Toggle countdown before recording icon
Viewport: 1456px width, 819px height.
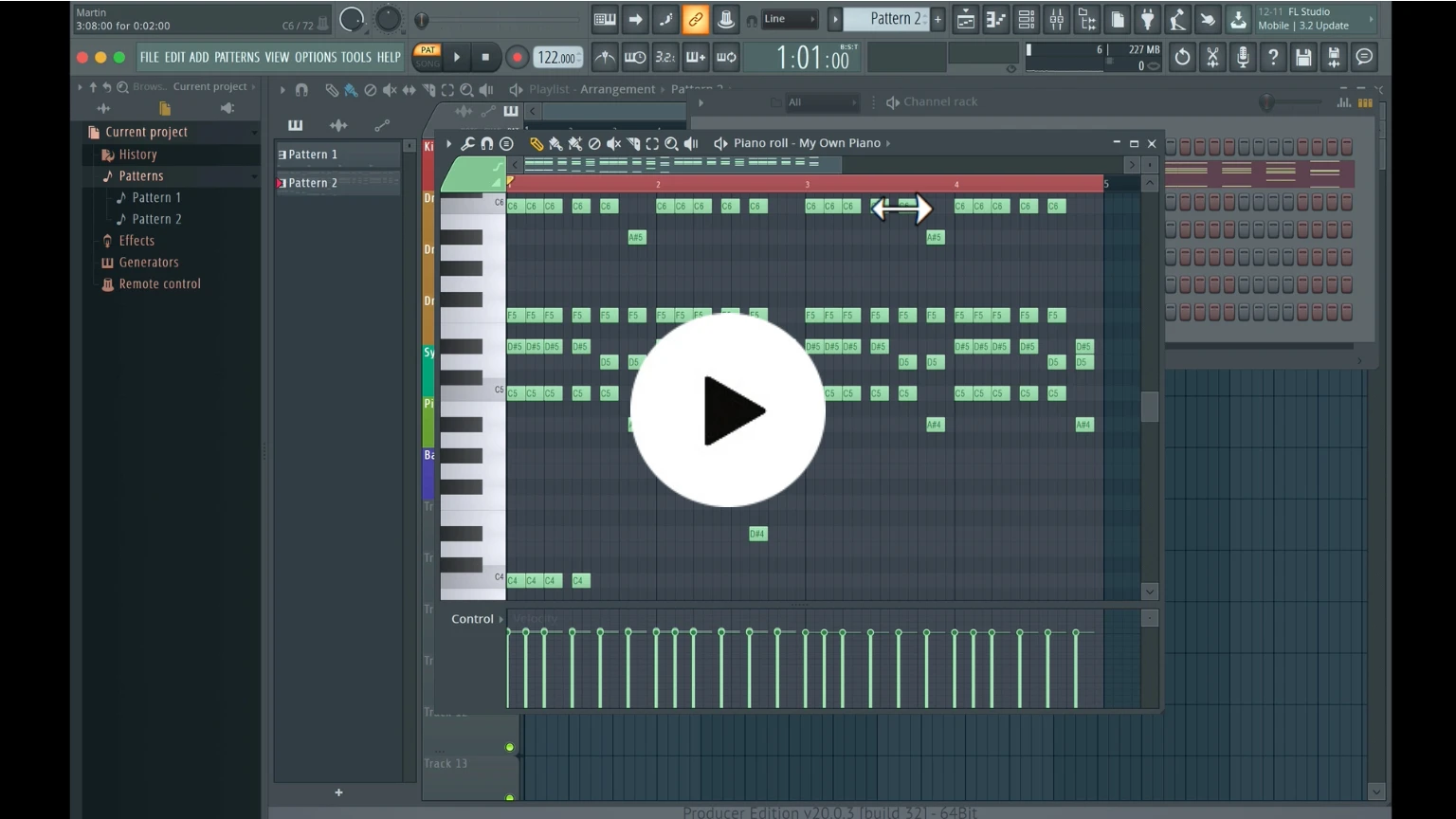(x=665, y=58)
